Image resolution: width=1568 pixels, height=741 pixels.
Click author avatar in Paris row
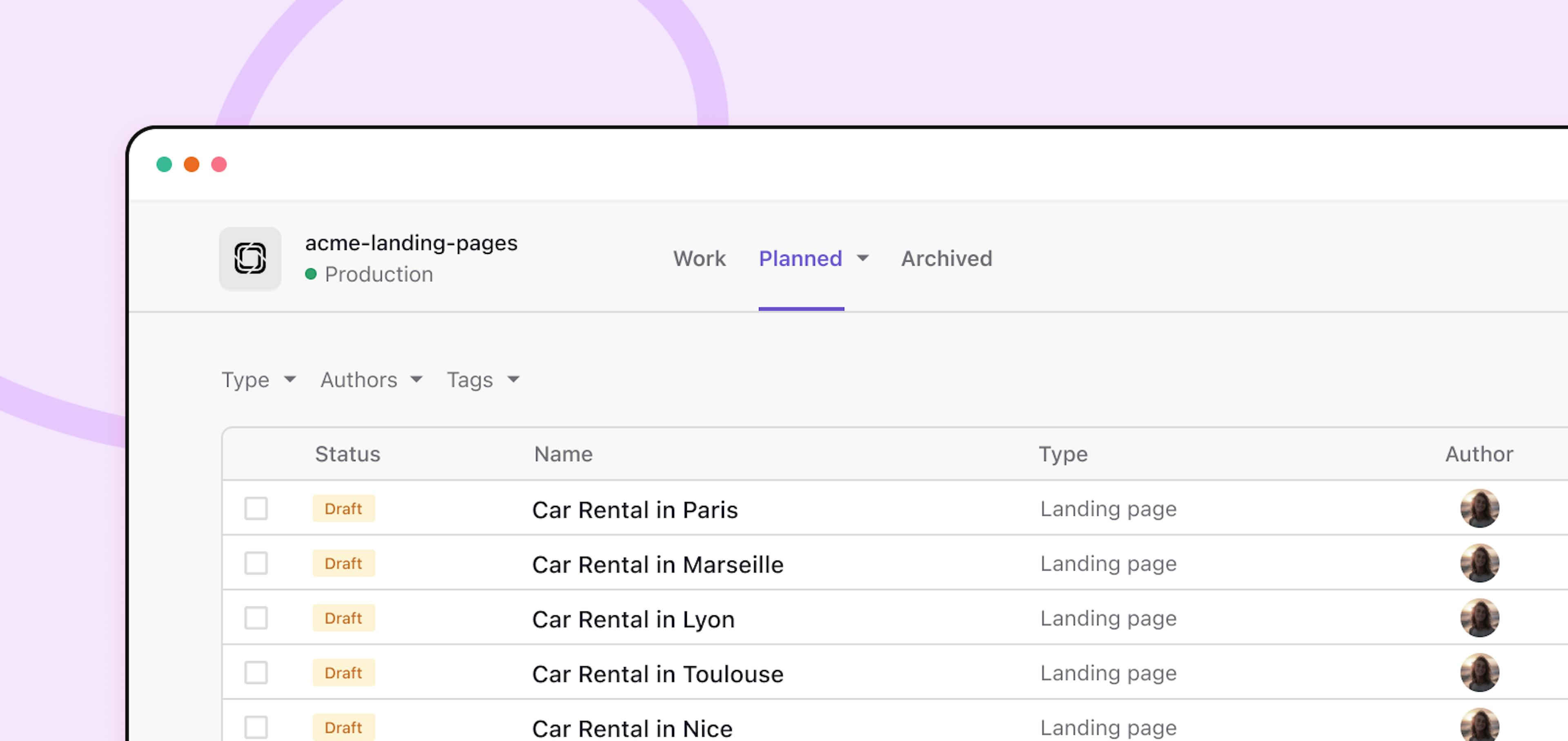pos(1479,509)
